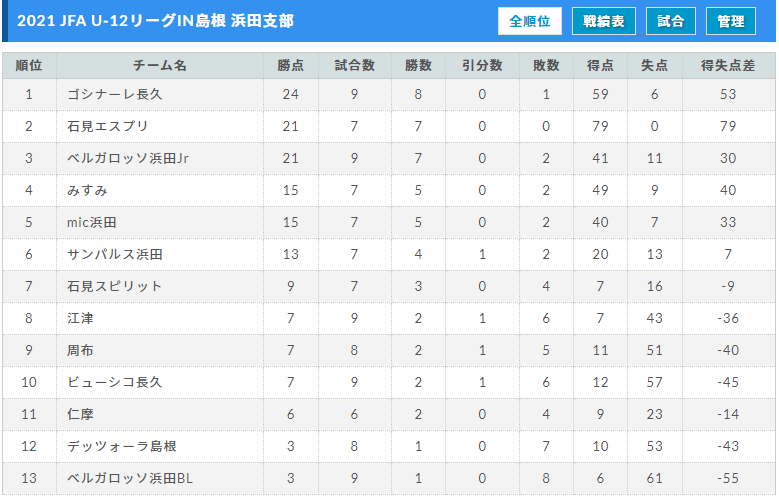Switch to the 戦績表 tab
This screenshot has width=779, height=499.
click(604, 21)
